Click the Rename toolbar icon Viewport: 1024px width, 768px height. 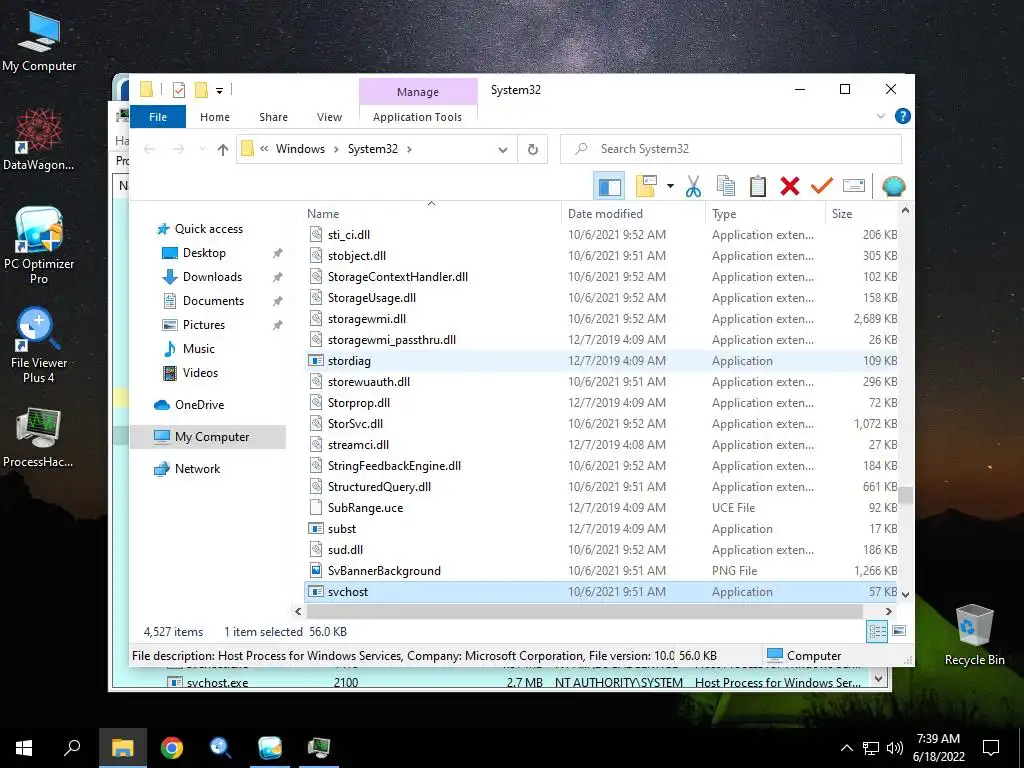(x=854, y=187)
